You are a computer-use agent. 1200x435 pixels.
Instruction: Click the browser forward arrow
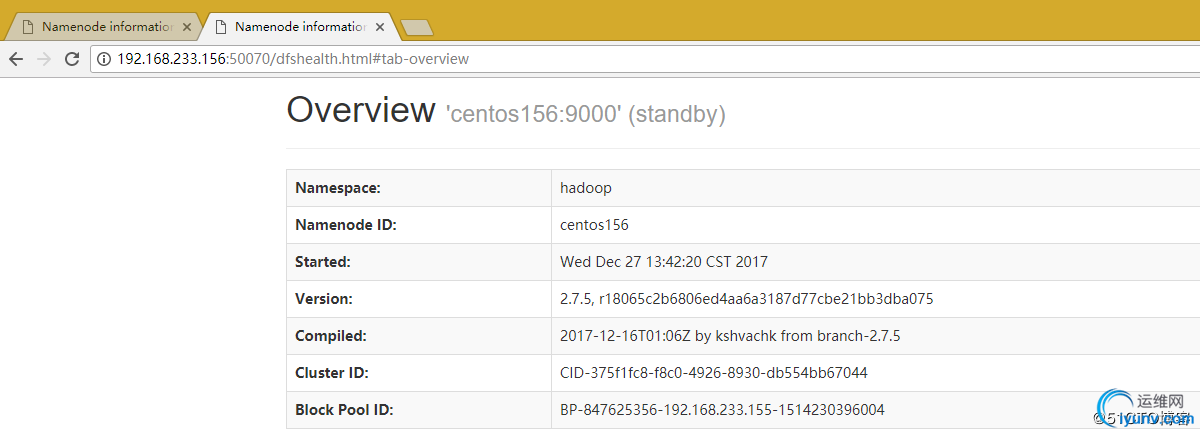(44, 59)
